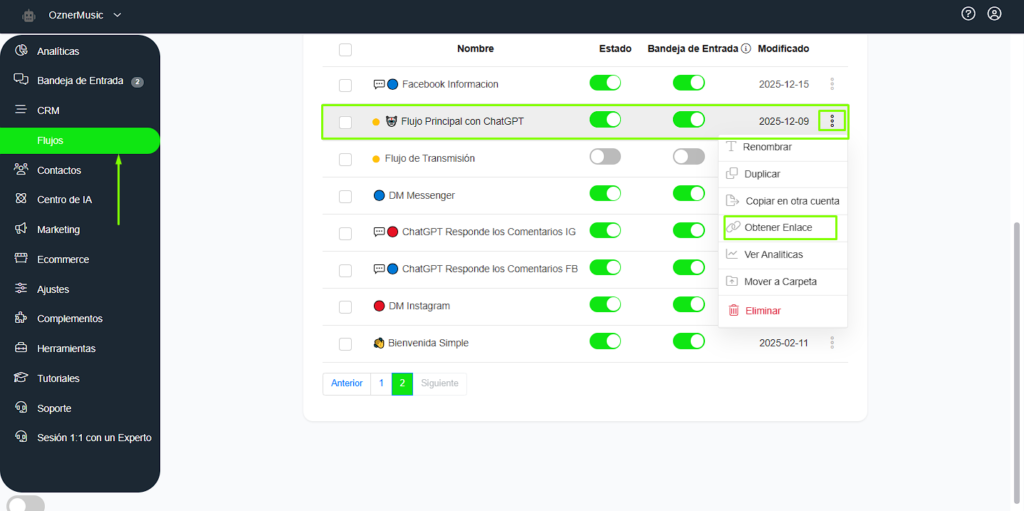
Task: Select all flows with header checkbox
Action: (345, 49)
